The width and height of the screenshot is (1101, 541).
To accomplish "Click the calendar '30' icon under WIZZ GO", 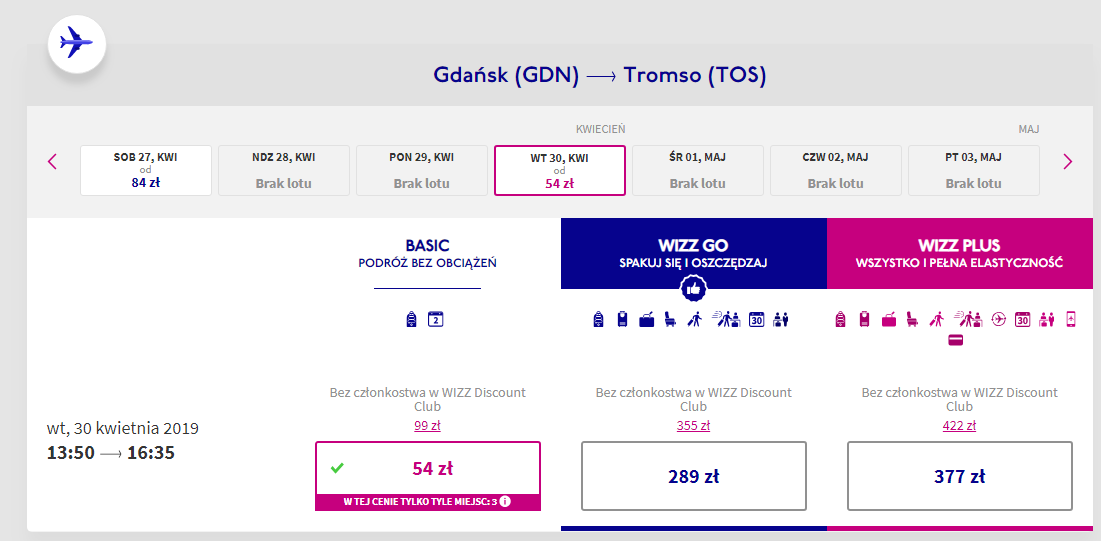I will (x=757, y=320).
